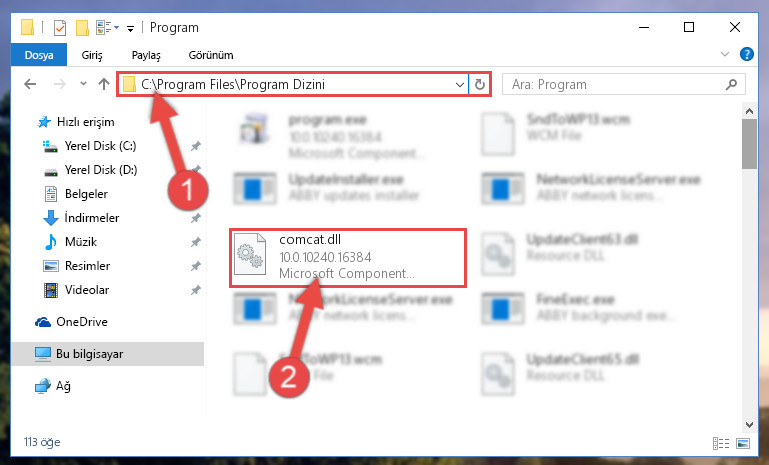This screenshot has width=769, height=465.
Task: Open the Dosya menu tab
Action: click(39, 55)
